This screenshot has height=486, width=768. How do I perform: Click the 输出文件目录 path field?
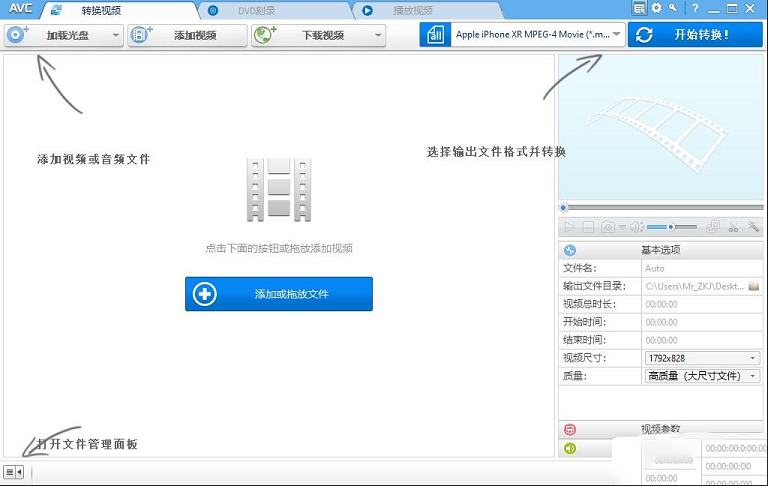point(695,286)
